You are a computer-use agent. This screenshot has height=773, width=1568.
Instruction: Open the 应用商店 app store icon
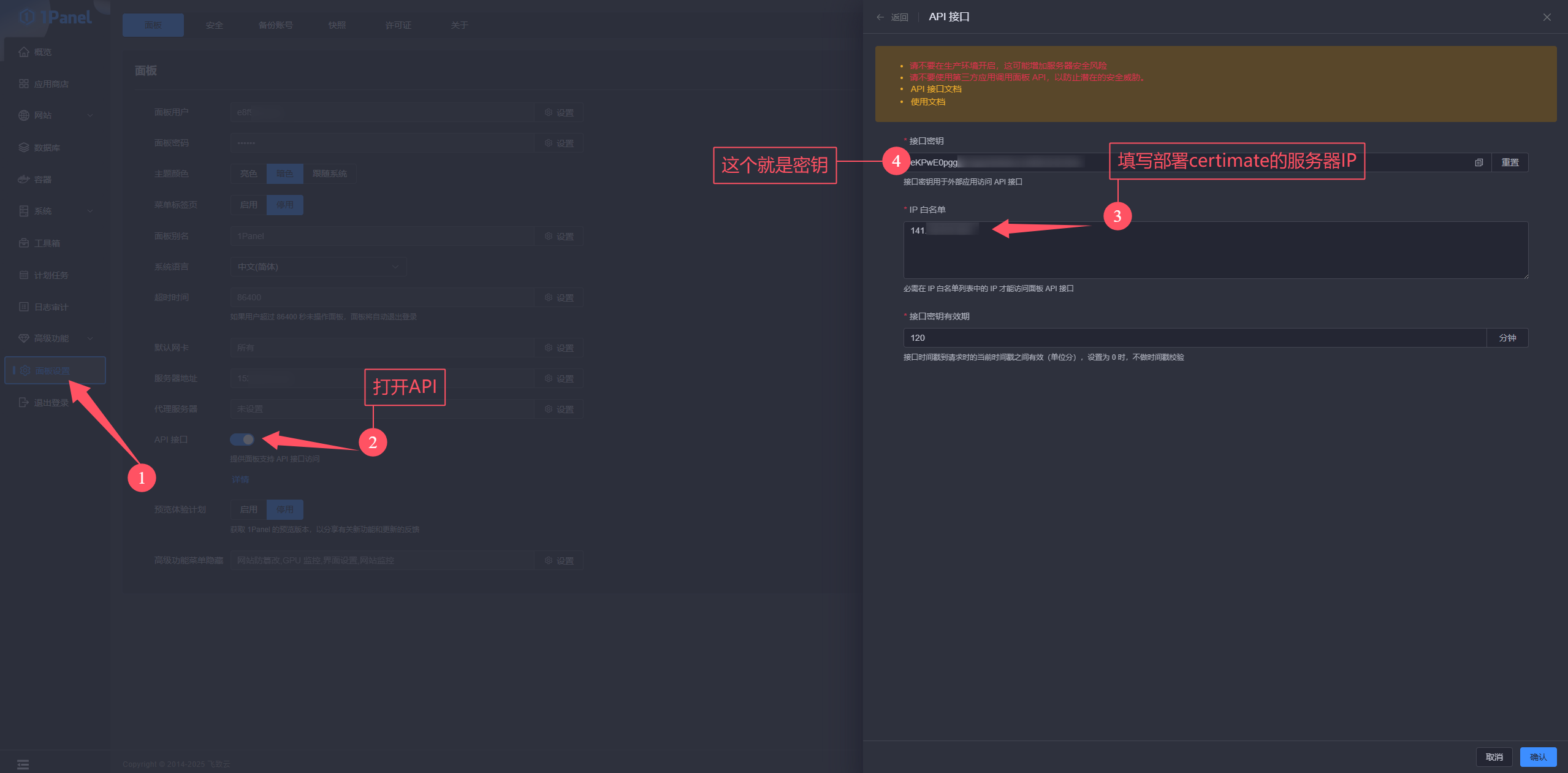click(24, 84)
